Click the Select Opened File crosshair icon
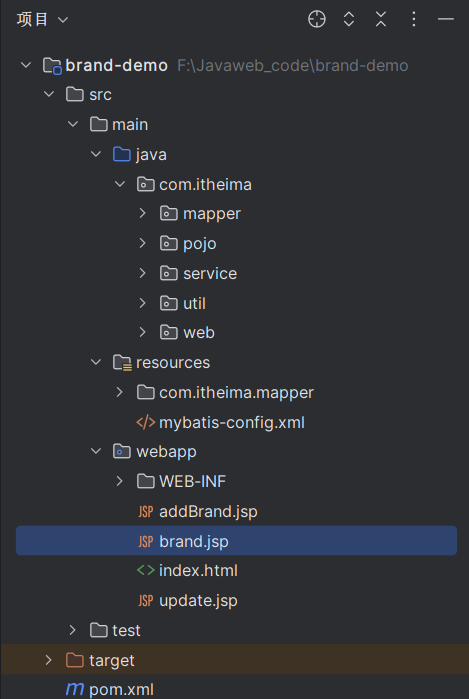 tap(317, 19)
